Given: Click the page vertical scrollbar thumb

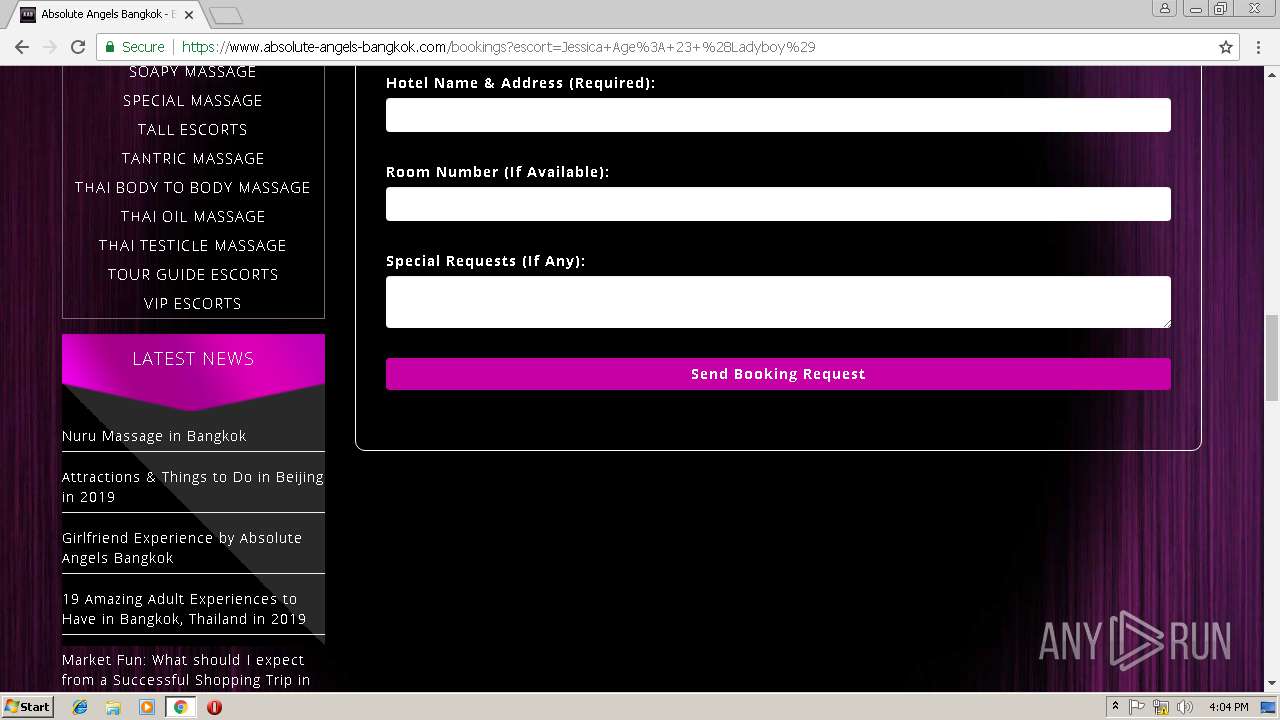Looking at the screenshot, I should click(1271, 357).
